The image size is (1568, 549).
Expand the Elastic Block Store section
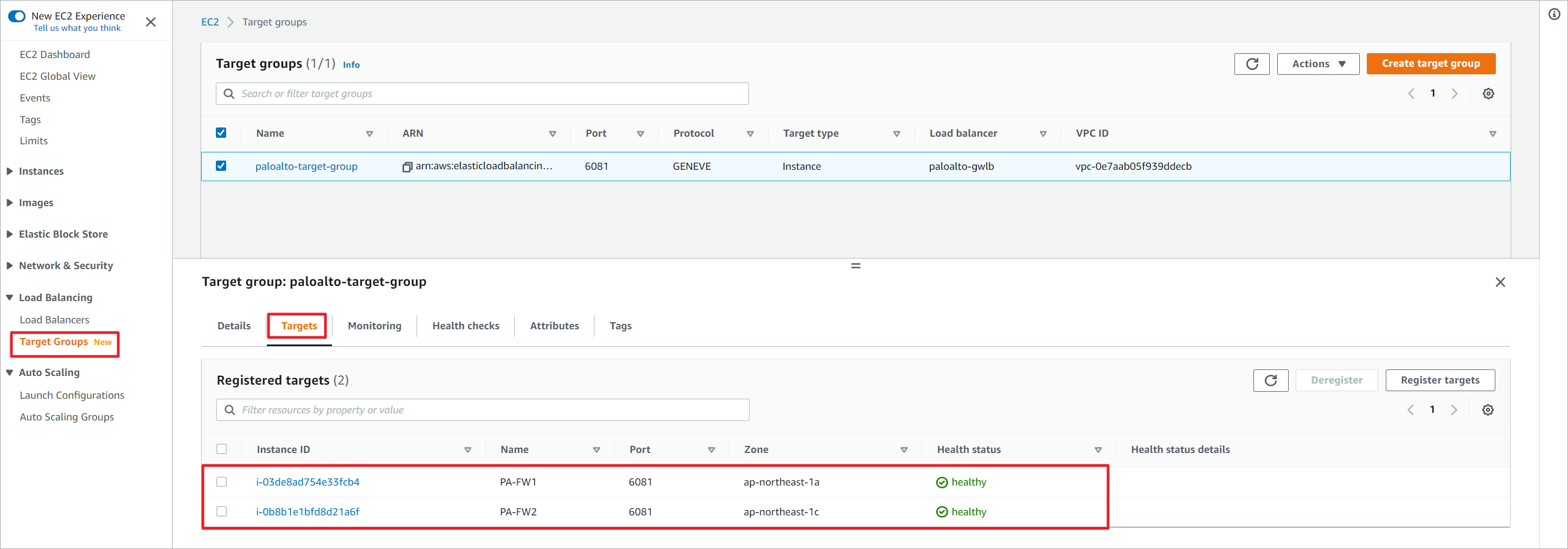tap(10, 234)
